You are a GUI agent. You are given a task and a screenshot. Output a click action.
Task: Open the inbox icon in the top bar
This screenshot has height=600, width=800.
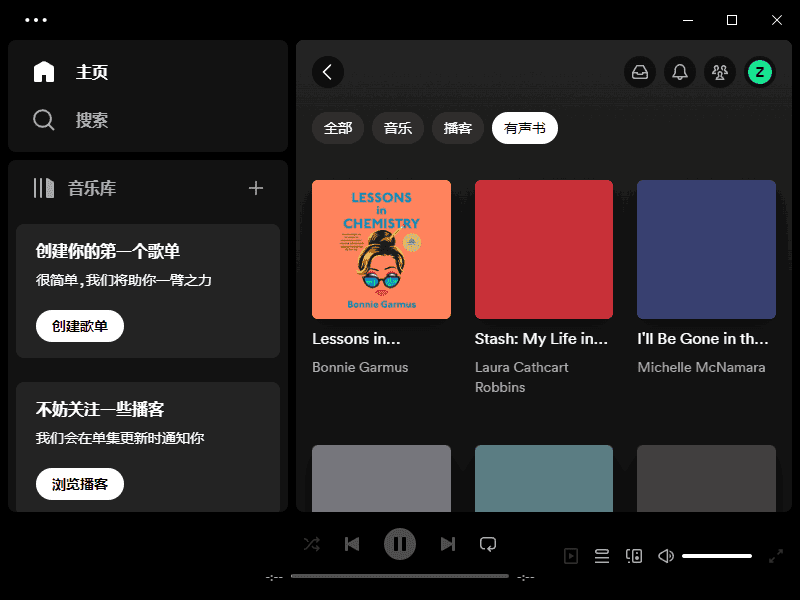point(640,72)
